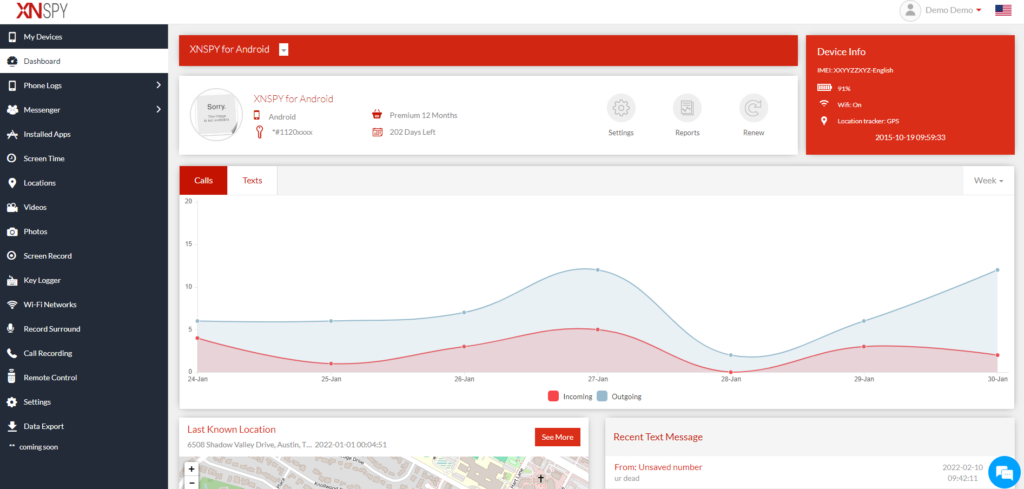Click the Recent Text Message heading

pos(658,437)
